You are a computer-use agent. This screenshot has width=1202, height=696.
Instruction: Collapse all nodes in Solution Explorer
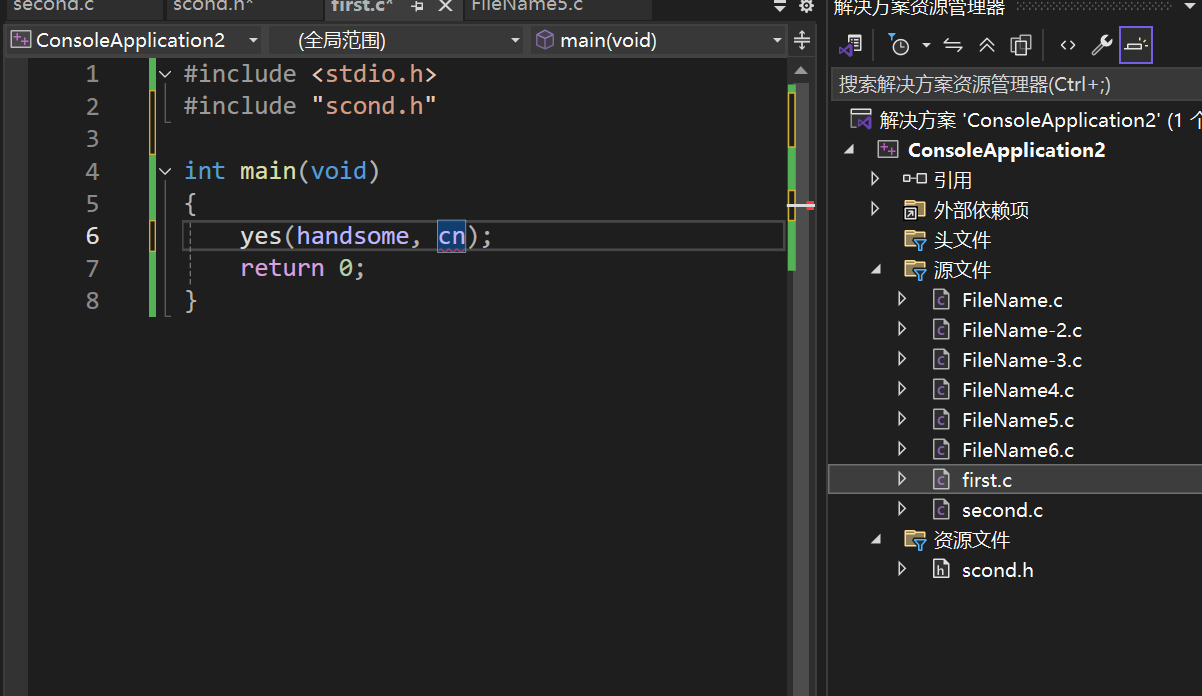tap(986, 45)
